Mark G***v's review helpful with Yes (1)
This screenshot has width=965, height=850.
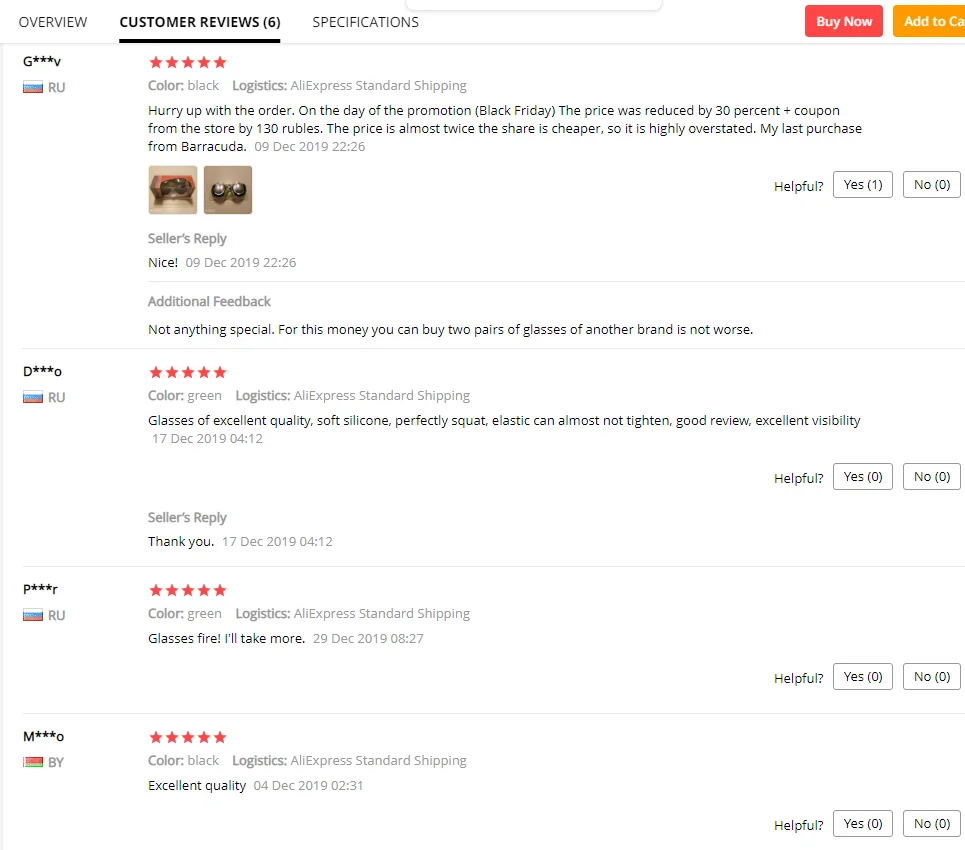pos(863,185)
